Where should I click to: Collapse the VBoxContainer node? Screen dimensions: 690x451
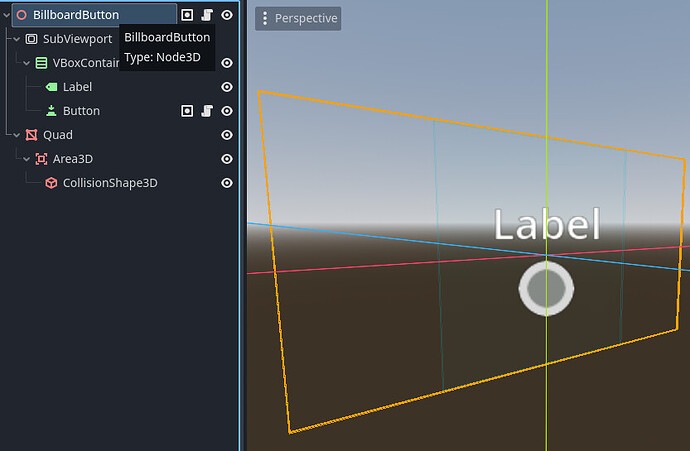point(26,63)
